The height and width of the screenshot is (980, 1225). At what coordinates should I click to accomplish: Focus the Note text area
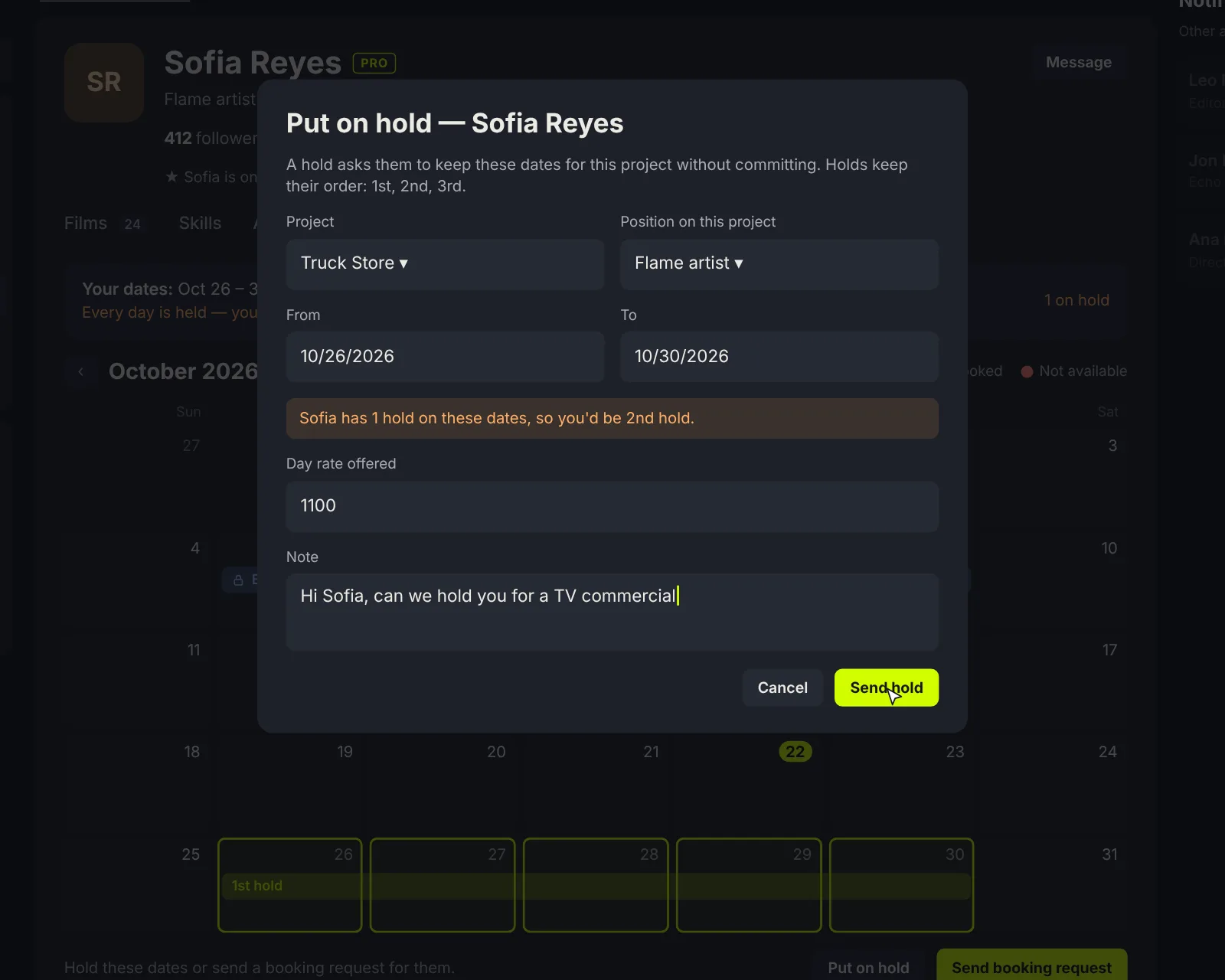click(612, 612)
